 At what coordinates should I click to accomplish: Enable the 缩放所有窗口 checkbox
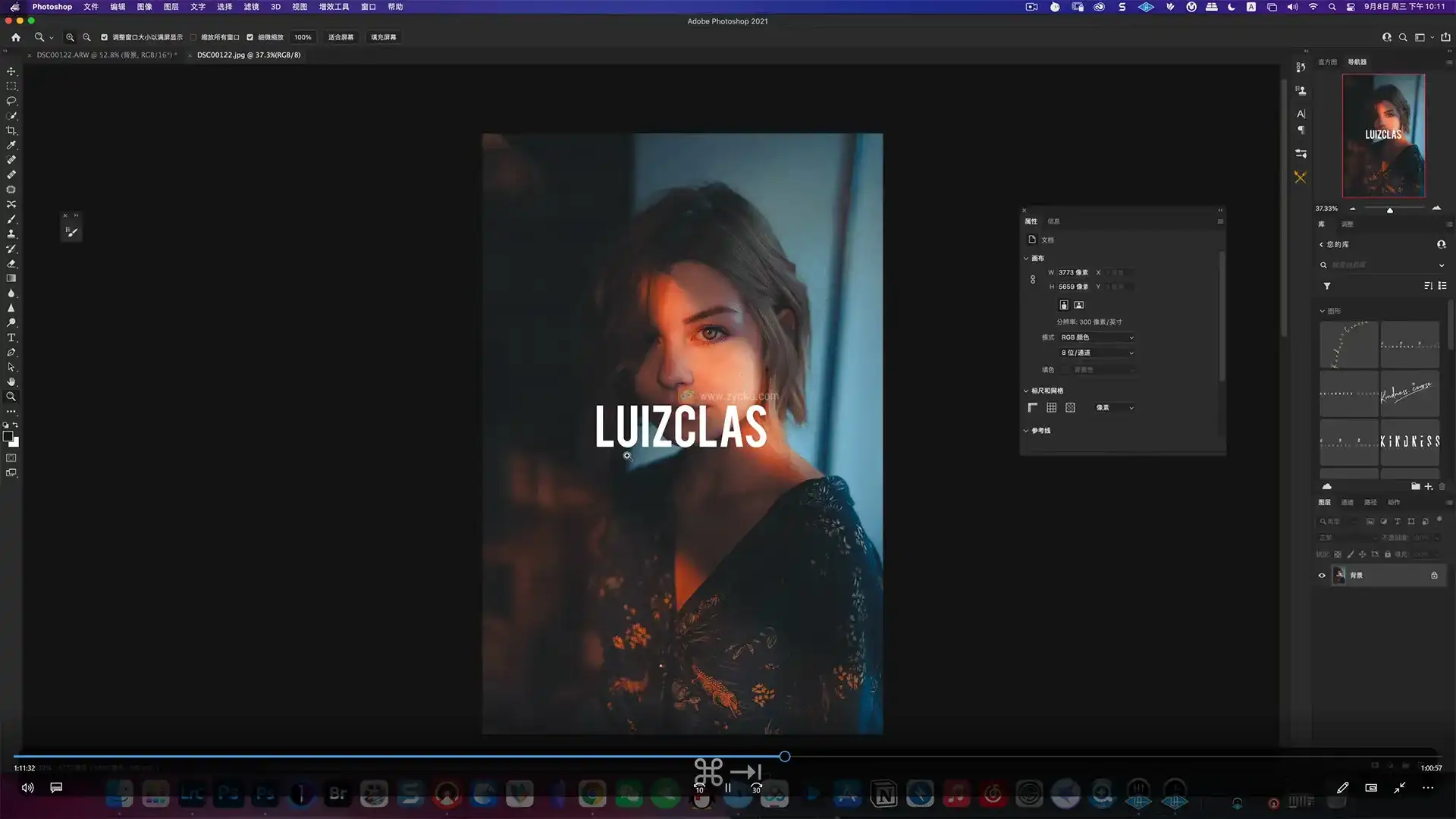[x=193, y=37]
